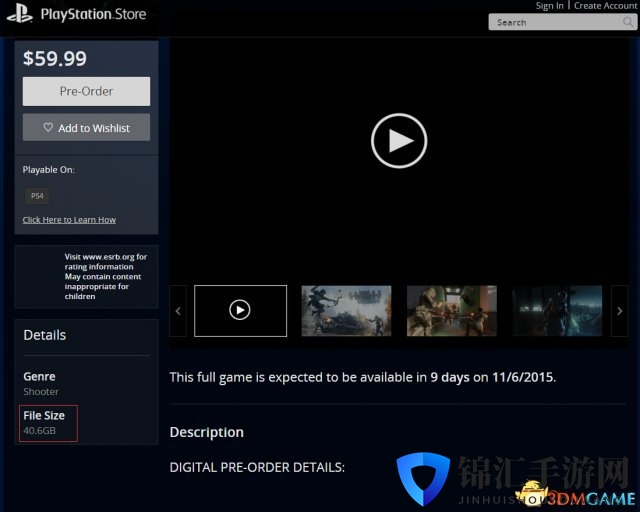640x512 pixels.
Task: Open the dark night-scene screenshot thumbnail
Action: click(557, 311)
